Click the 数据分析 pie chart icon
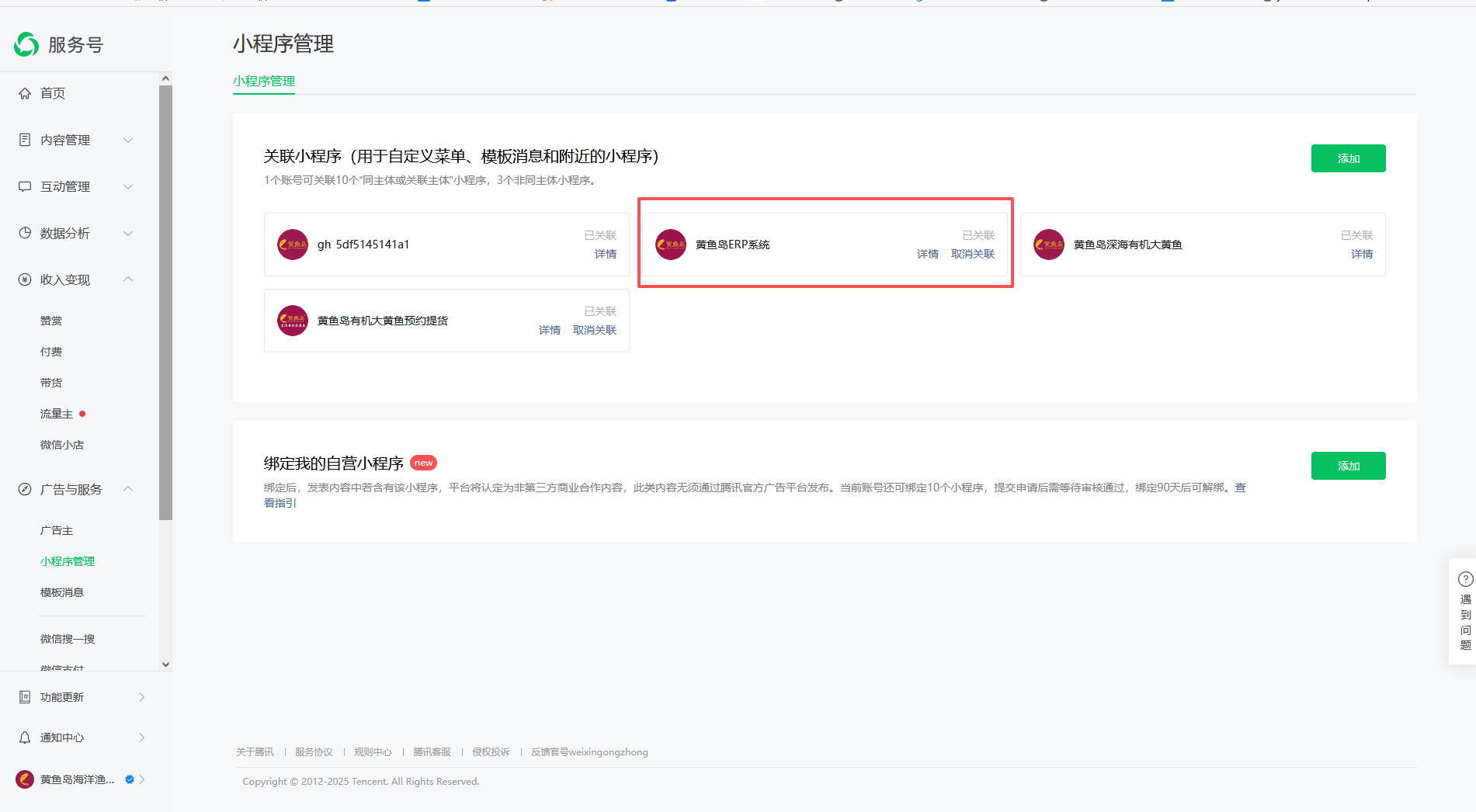 (x=25, y=233)
